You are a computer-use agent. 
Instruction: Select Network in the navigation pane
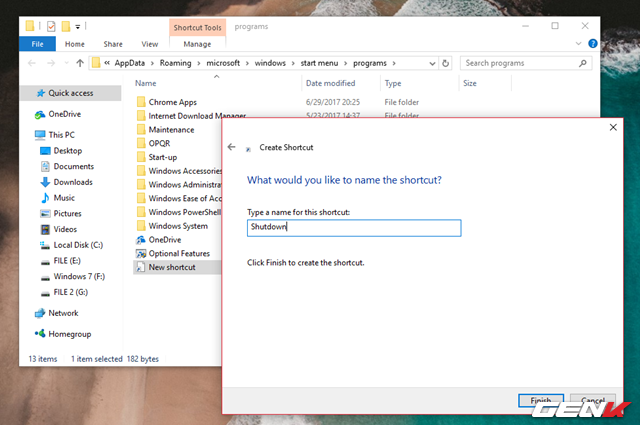point(63,313)
